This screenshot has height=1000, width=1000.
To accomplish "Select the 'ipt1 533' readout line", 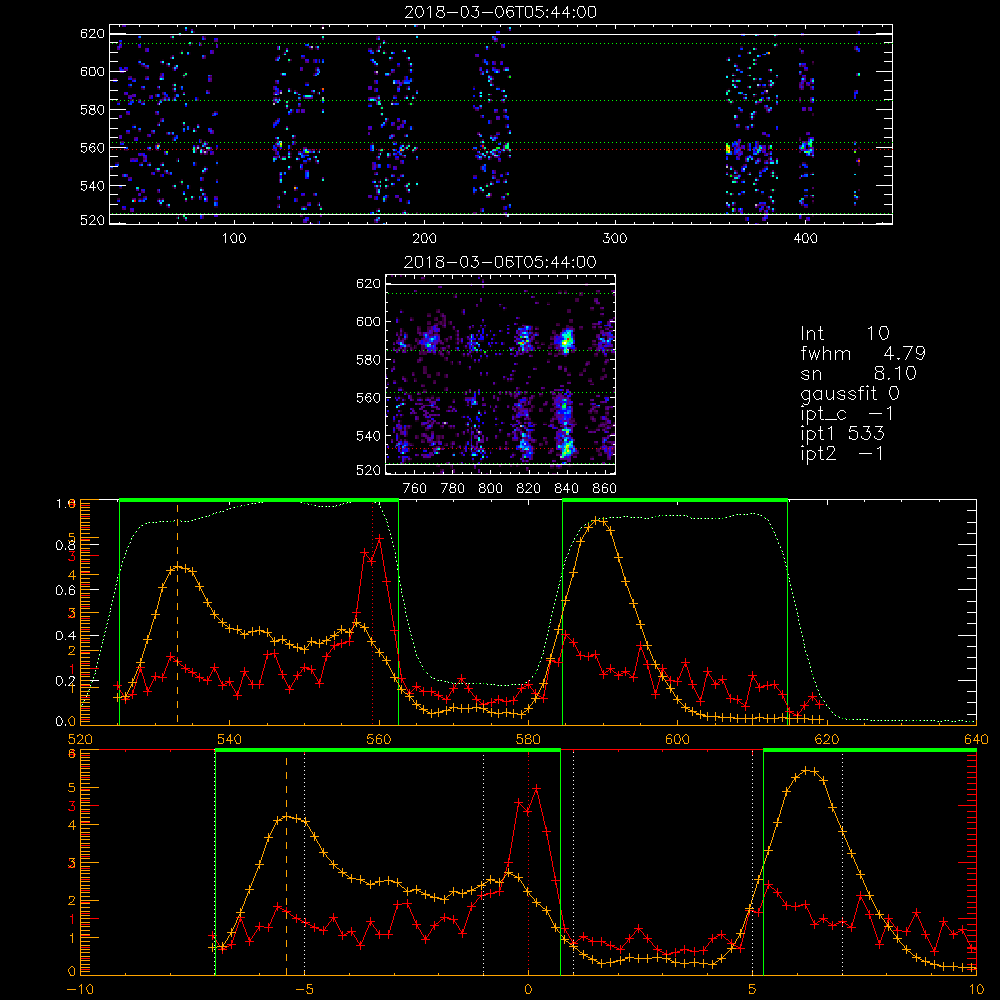I will coord(842,434).
